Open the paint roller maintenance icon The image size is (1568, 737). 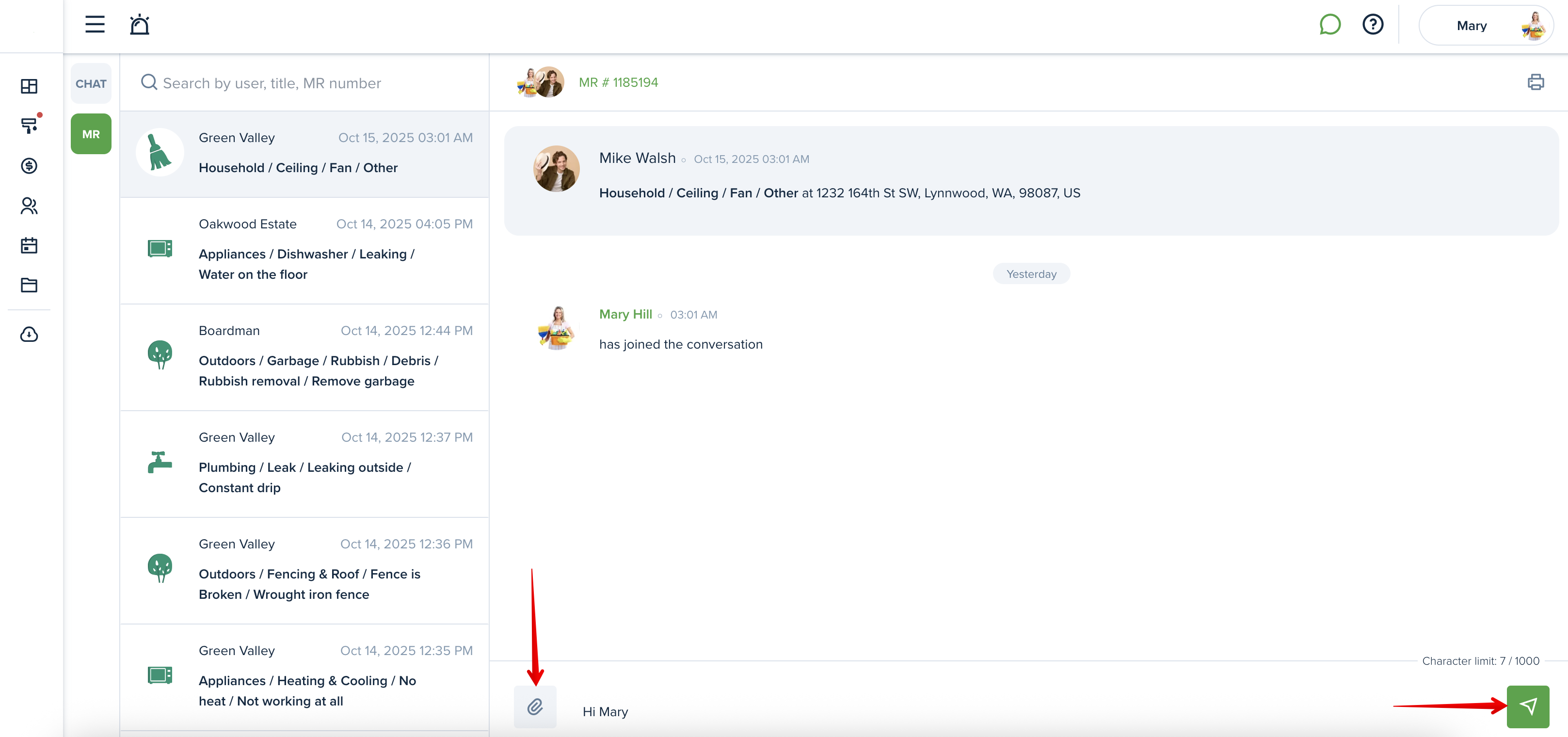[x=29, y=126]
